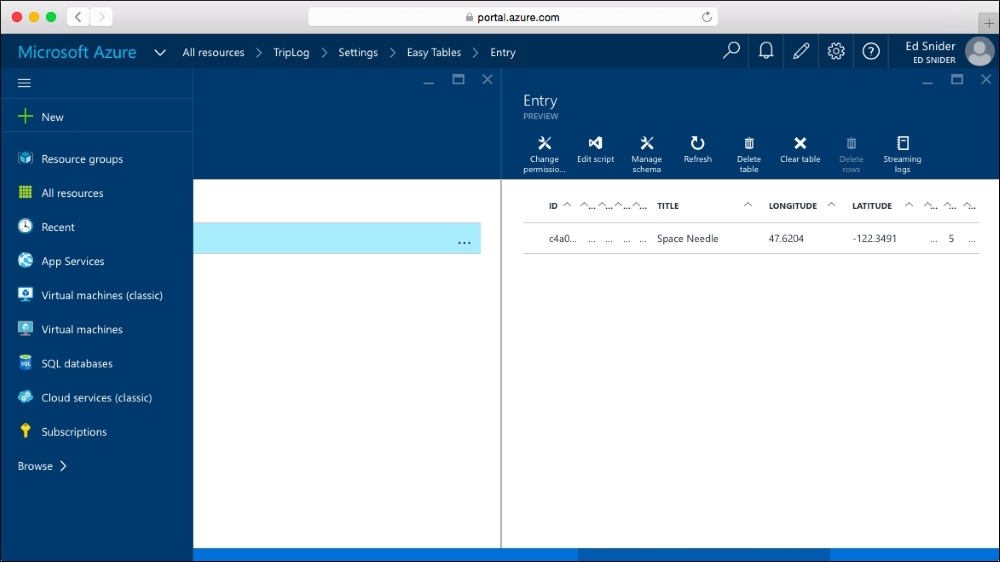This screenshot has width=1000, height=562.
Task: Open the portal search magnifier
Action: click(x=731, y=50)
